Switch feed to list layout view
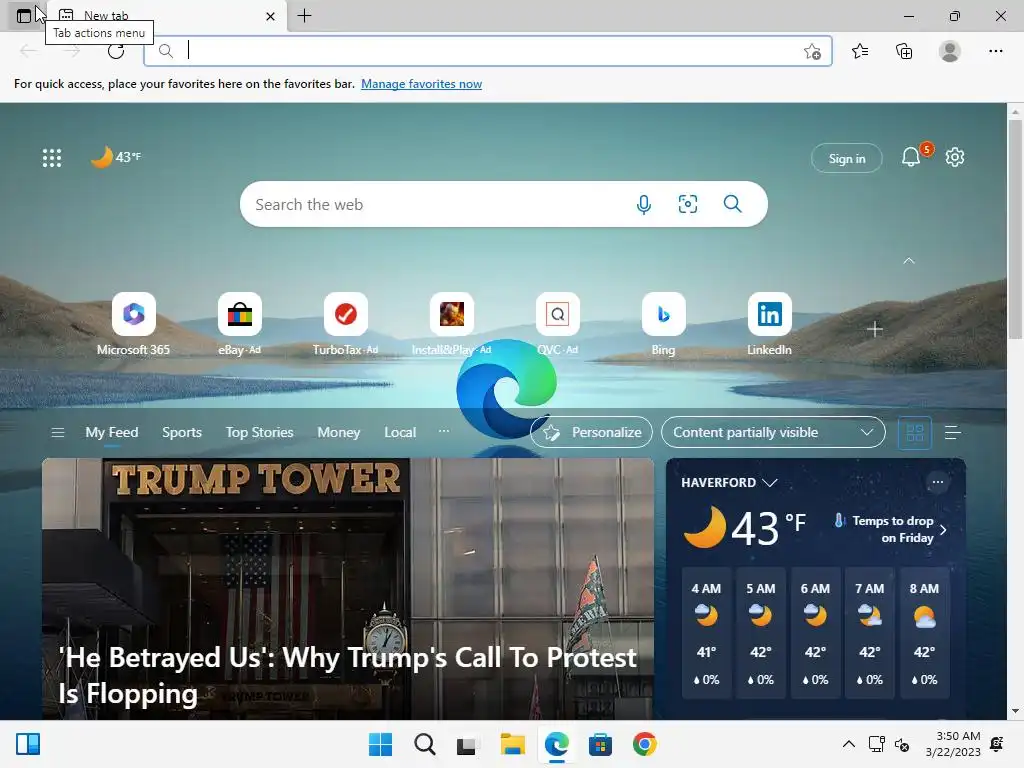 (952, 432)
